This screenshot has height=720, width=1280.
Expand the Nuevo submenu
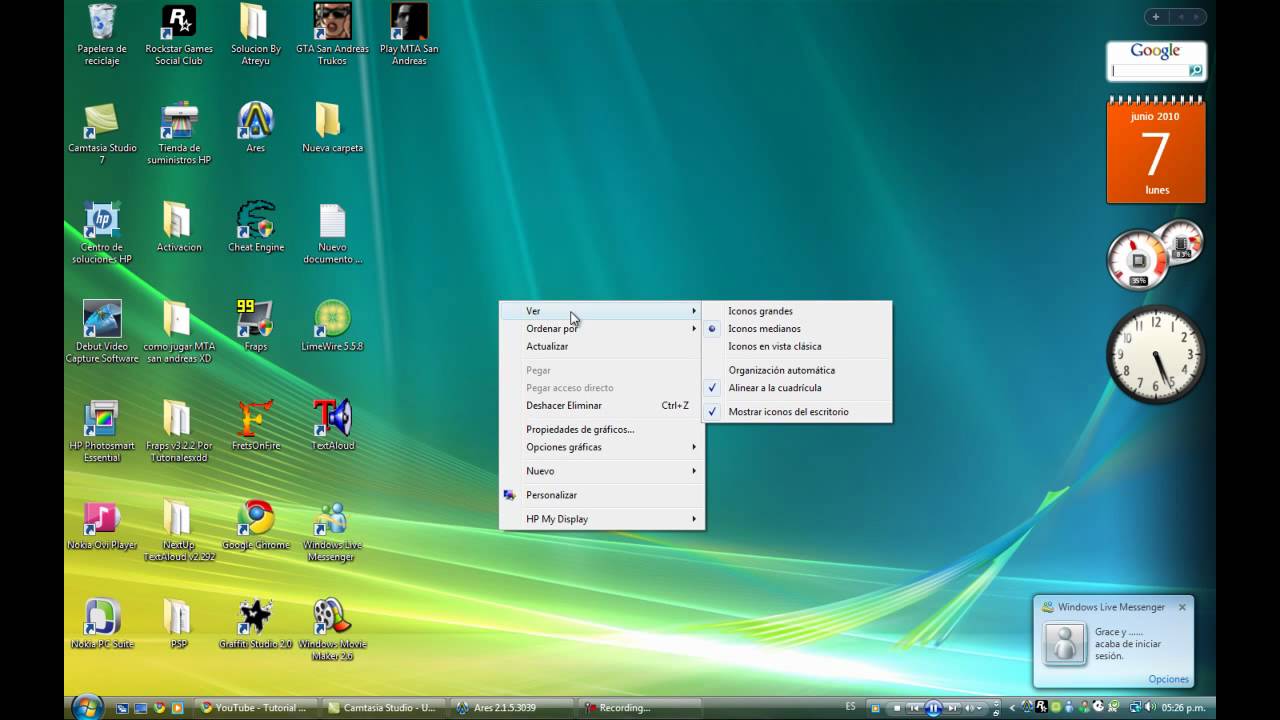(x=602, y=471)
